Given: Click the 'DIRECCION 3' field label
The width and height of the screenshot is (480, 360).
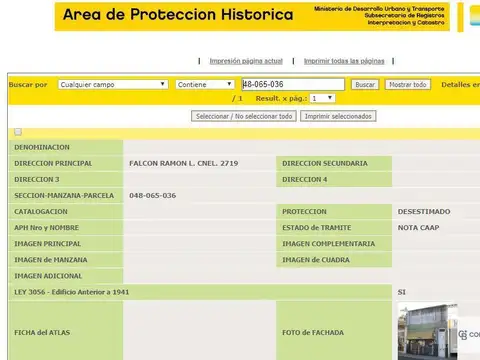Looking at the screenshot, I should pos(37,179).
